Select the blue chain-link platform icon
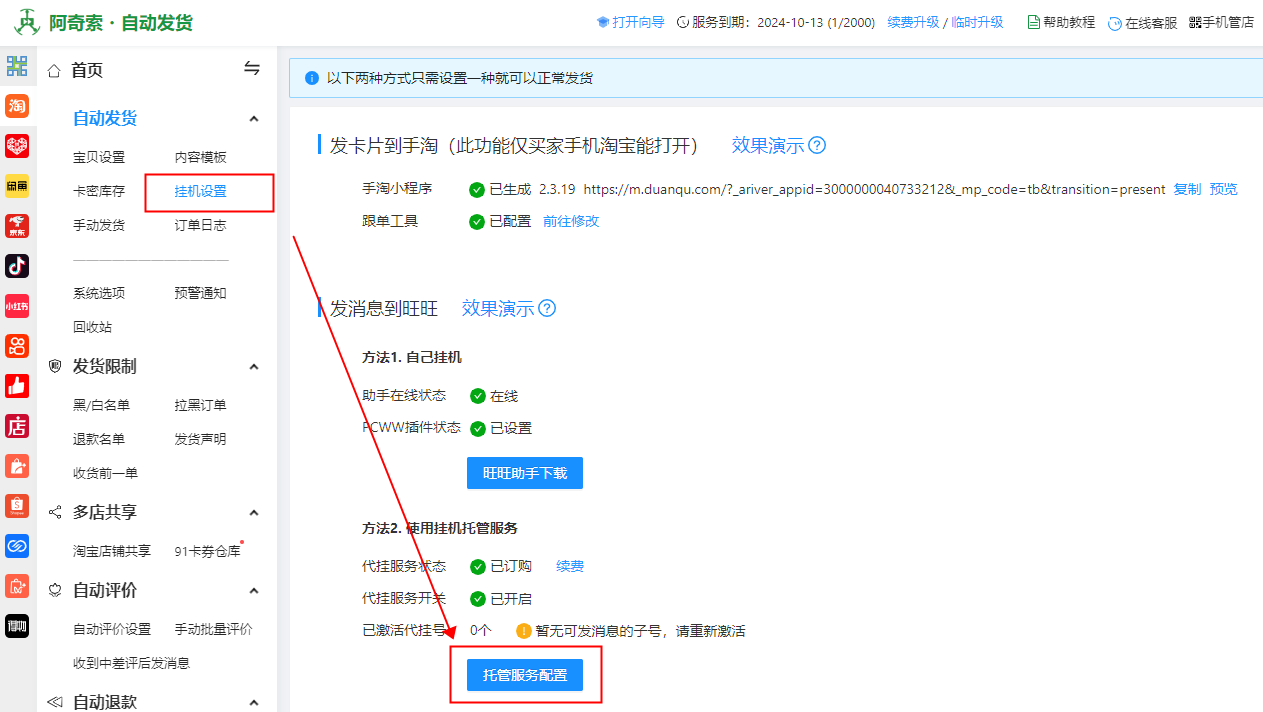Screen dimensions: 1263x712 17,546
